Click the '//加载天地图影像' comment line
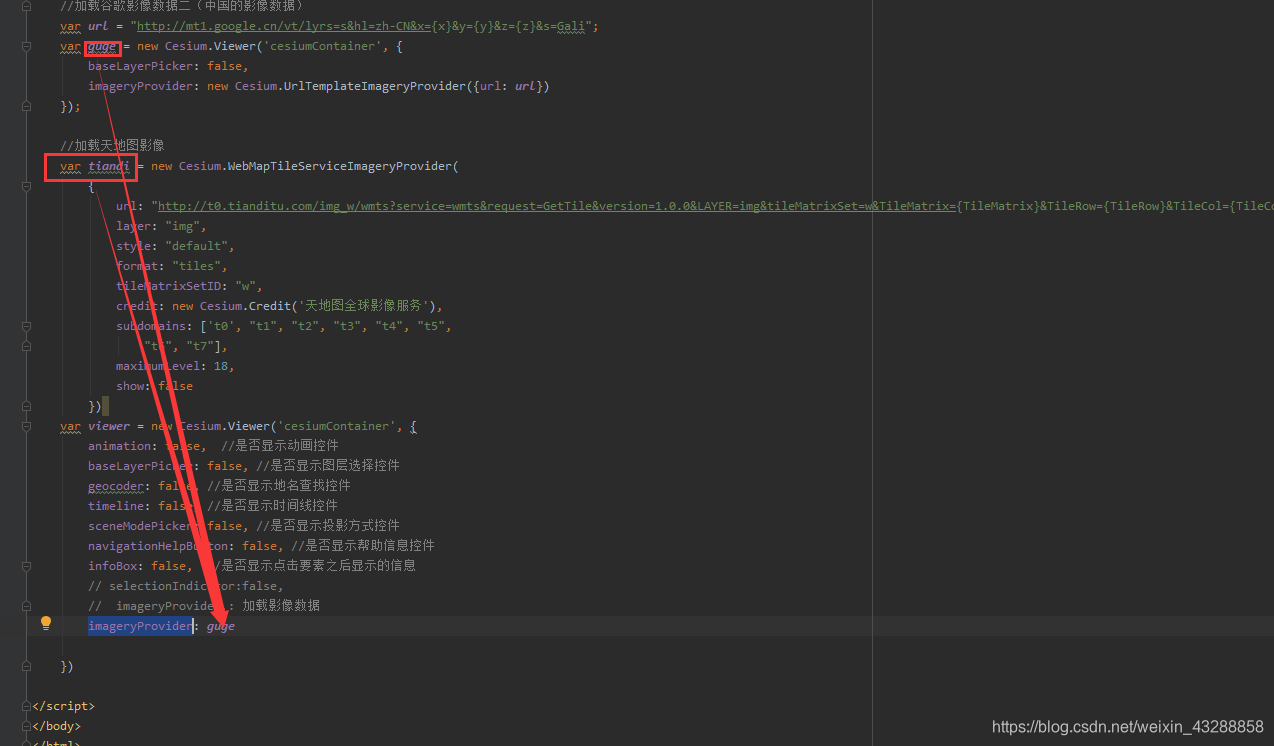This screenshot has width=1274, height=746. pyautogui.click(x=112, y=146)
